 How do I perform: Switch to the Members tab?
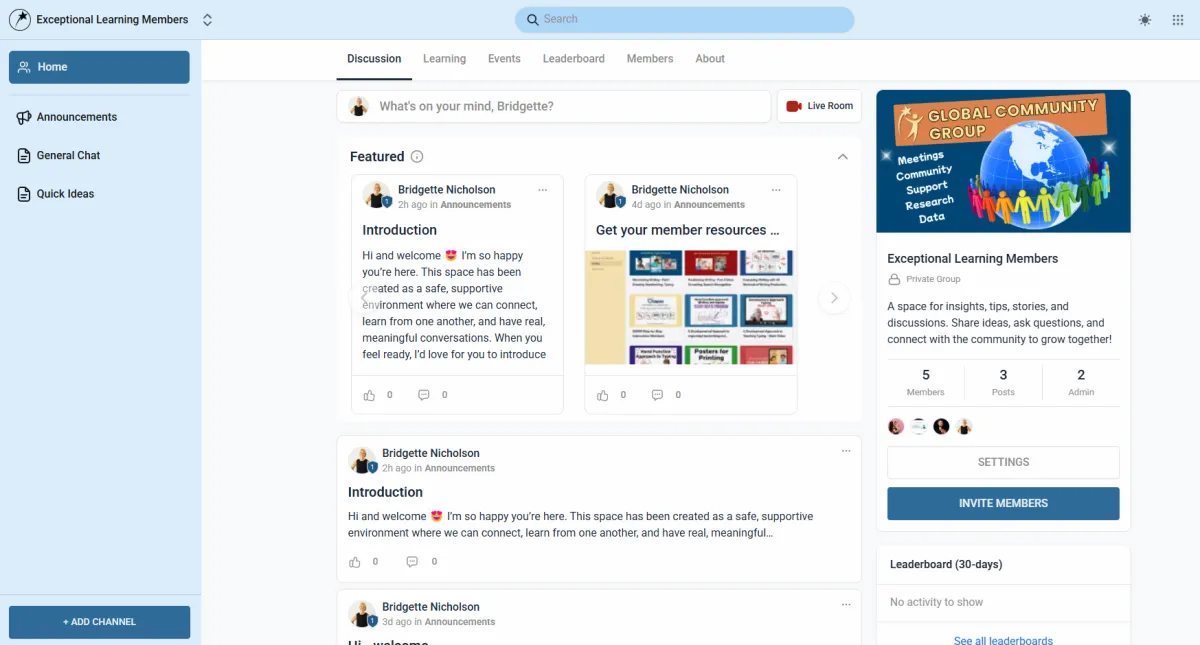point(650,59)
